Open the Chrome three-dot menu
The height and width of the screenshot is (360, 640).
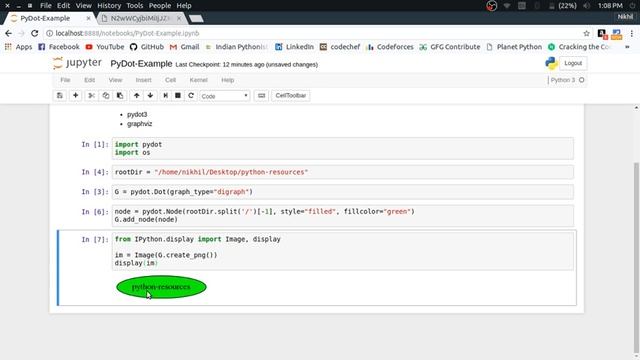[632, 33]
